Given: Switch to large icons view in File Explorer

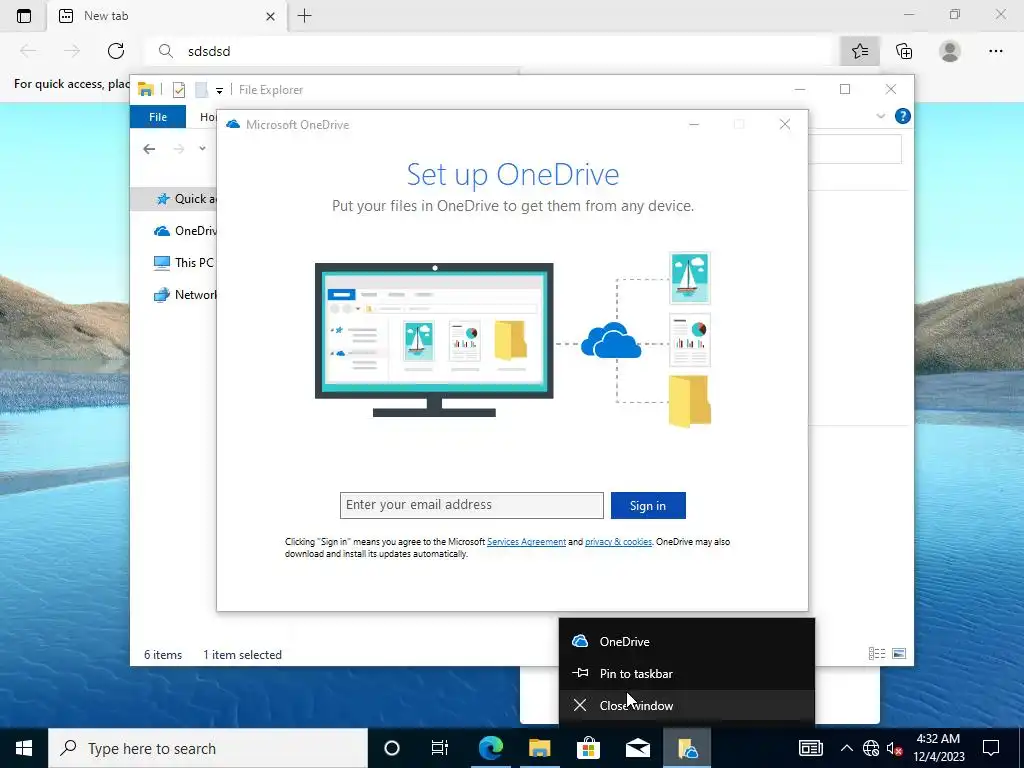Looking at the screenshot, I should (x=899, y=654).
